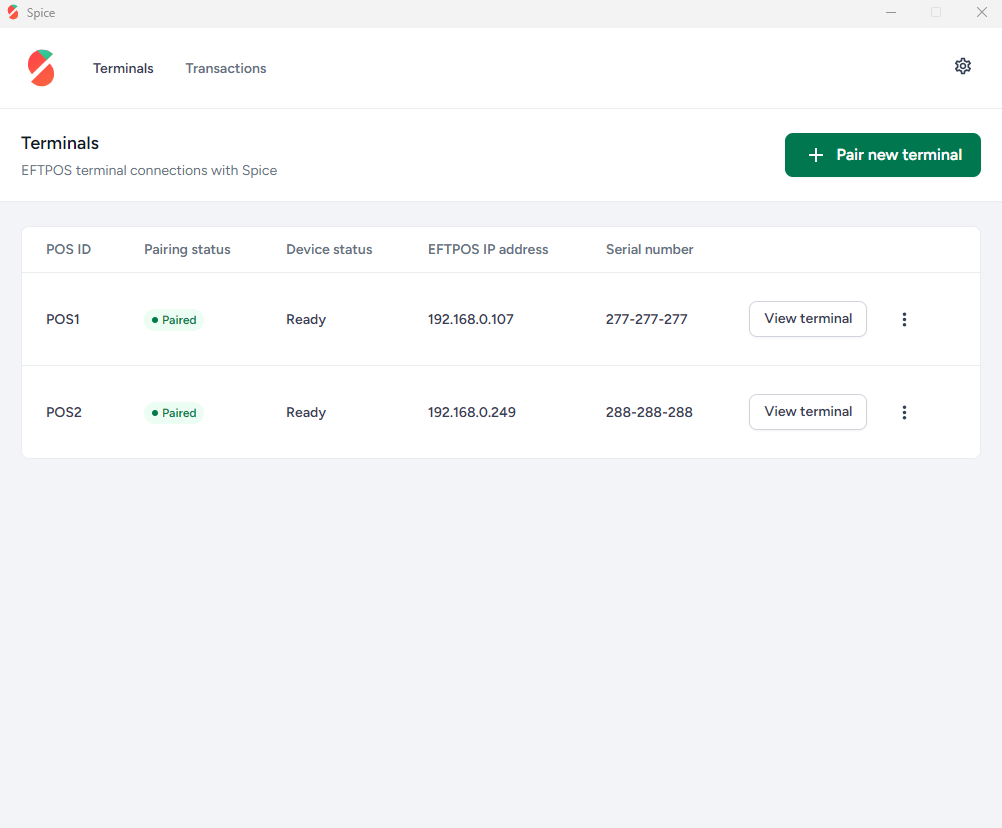Click serial number 288-288-288

649,412
